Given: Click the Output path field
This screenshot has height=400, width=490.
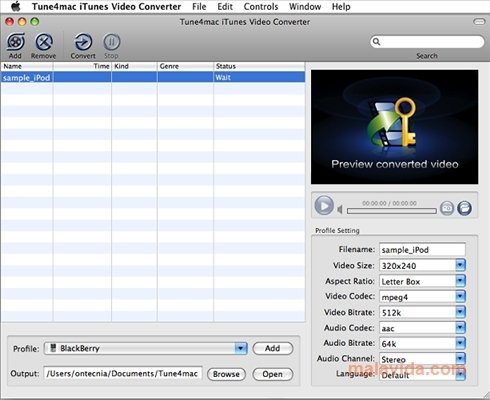Looking at the screenshot, I should [123, 373].
